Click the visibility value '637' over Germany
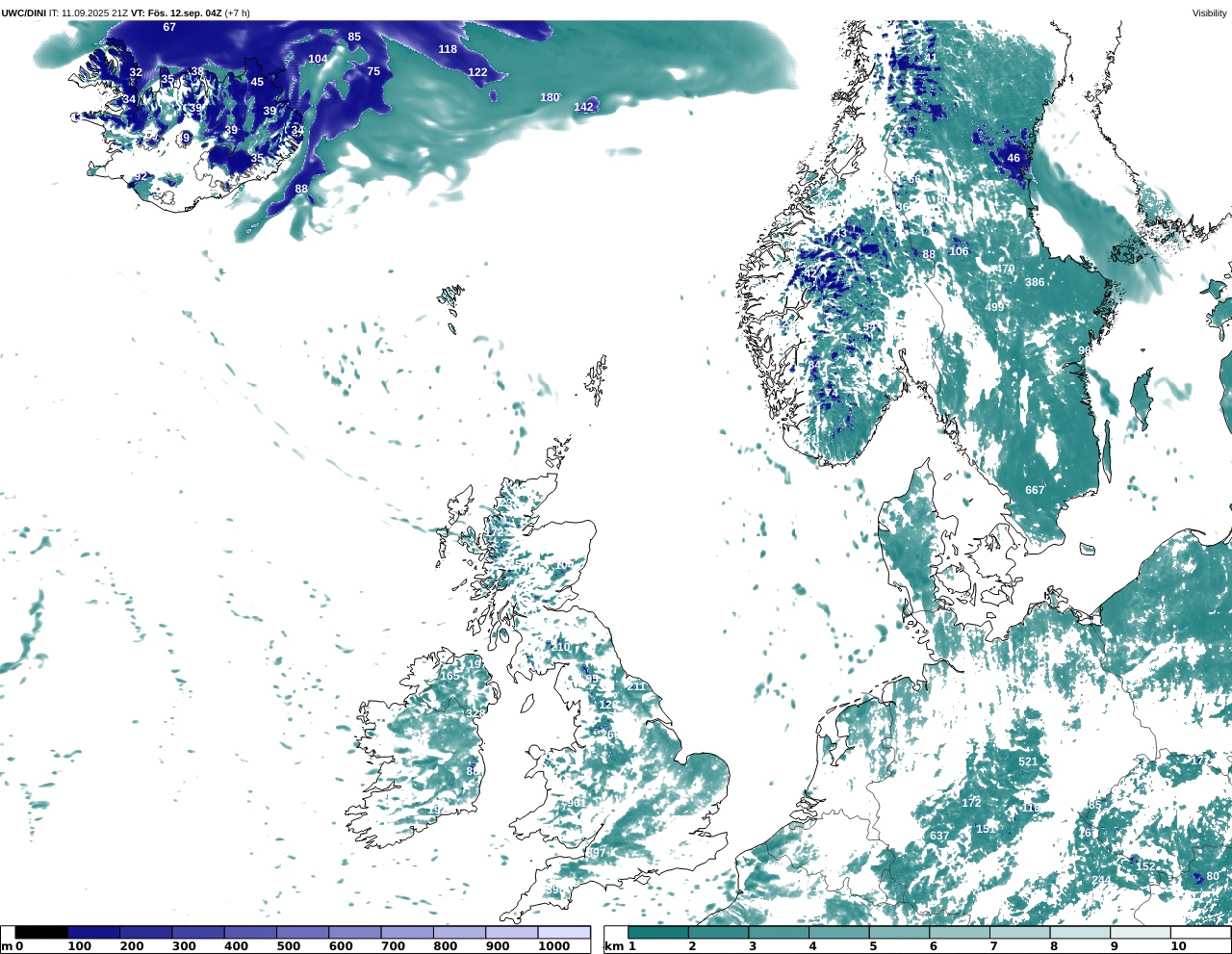Screen dimensions: 1232x954 (x=939, y=836)
